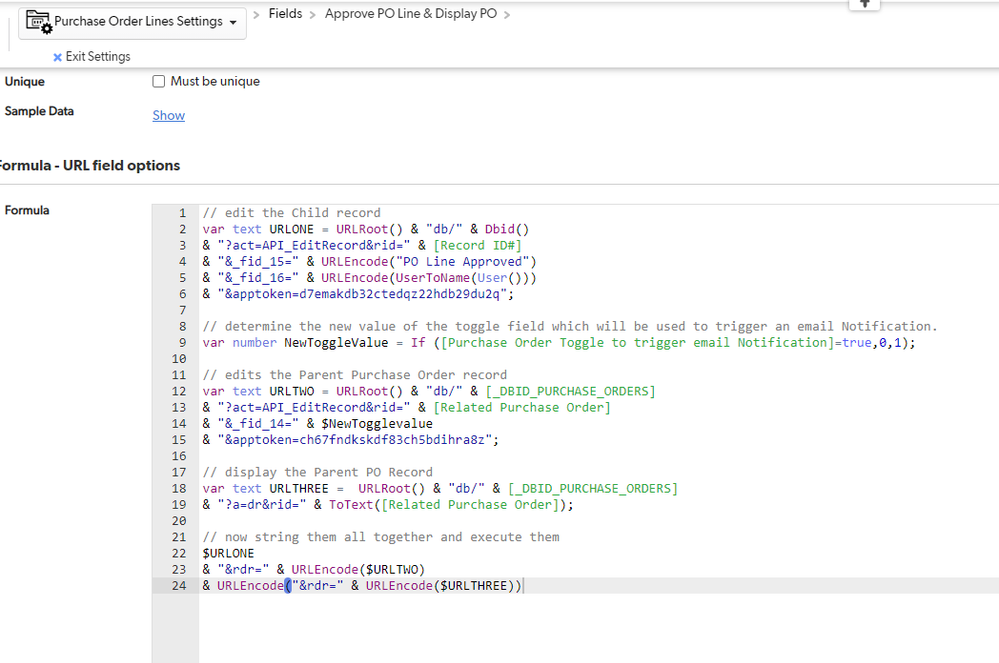Click the Sample Data label
999x663 pixels.
pyautogui.click(x=39, y=111)
